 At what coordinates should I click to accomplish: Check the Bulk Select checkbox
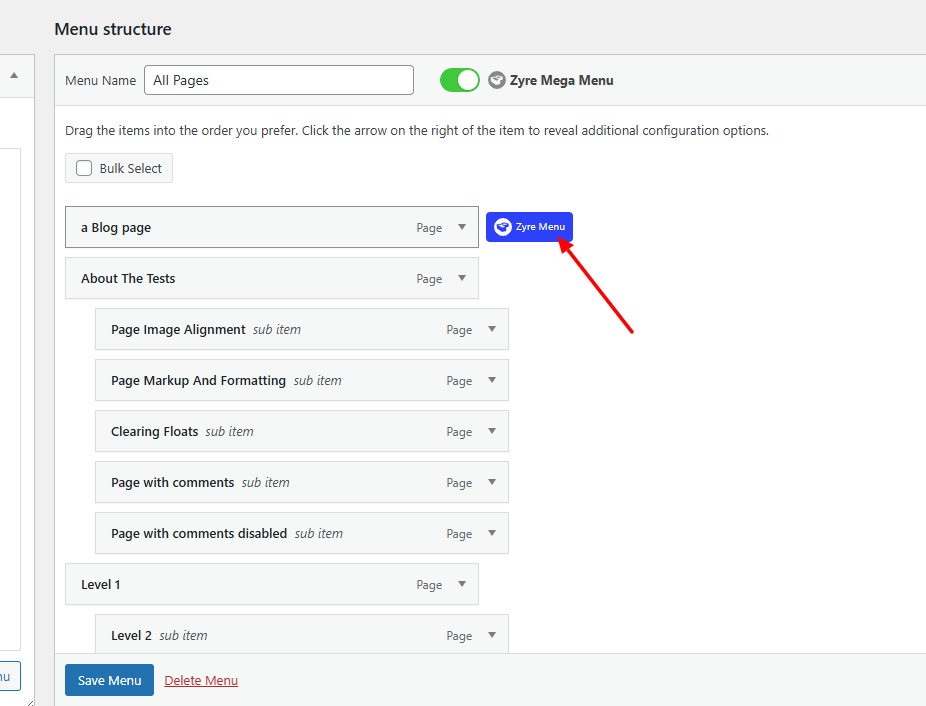tap(84, 169)
